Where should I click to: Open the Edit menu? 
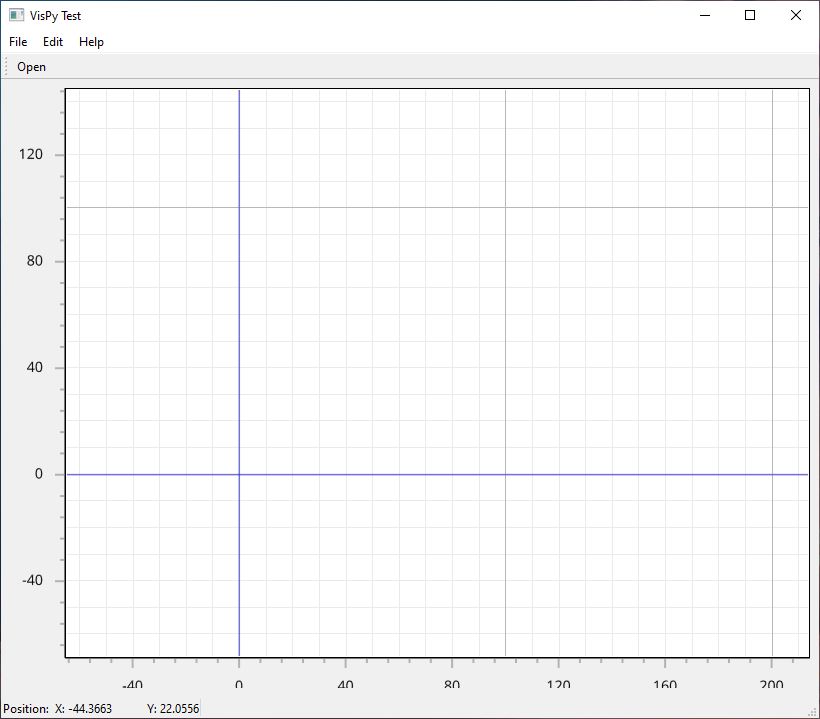(52, 41)
